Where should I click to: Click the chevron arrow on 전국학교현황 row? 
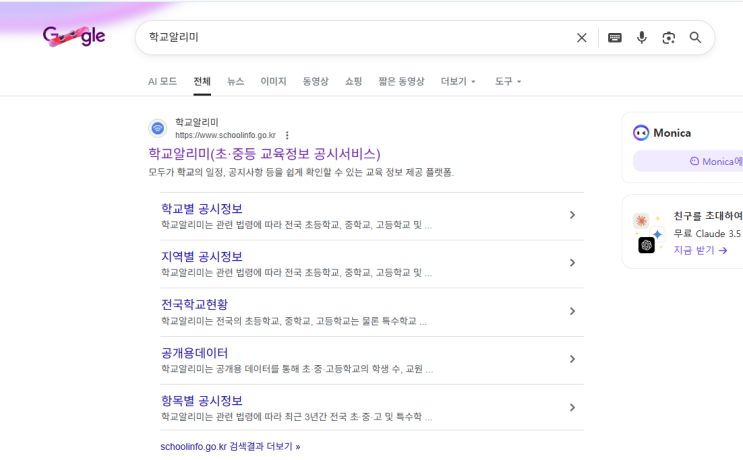click(572, 311)
